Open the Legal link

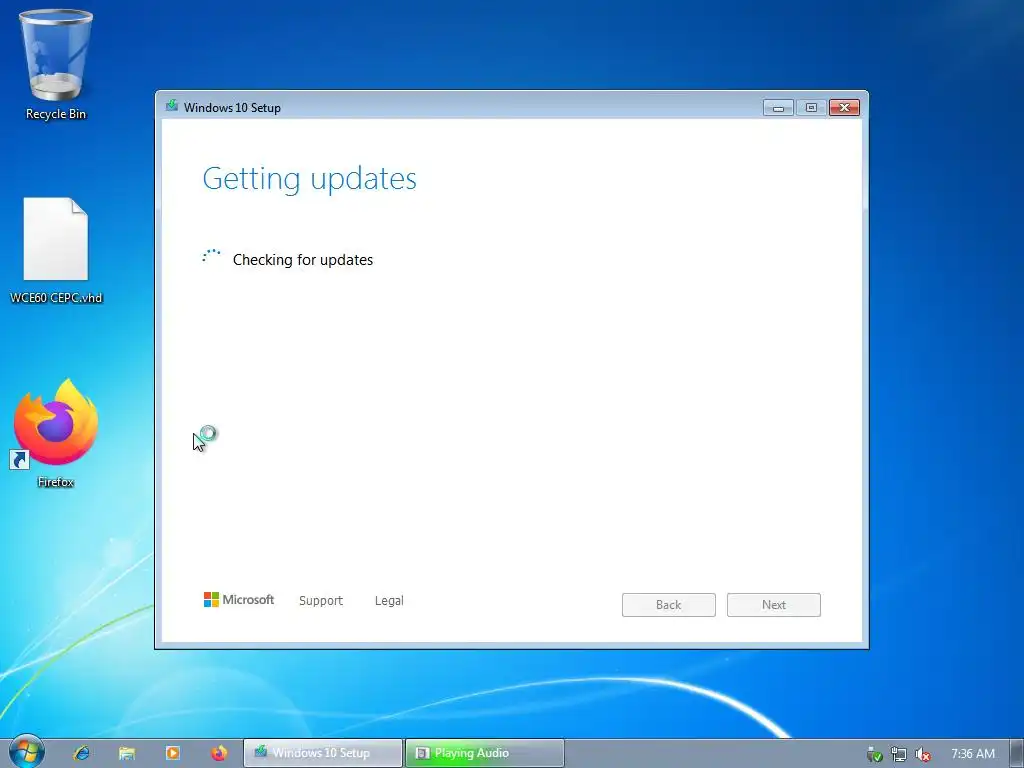pos(389,600)
